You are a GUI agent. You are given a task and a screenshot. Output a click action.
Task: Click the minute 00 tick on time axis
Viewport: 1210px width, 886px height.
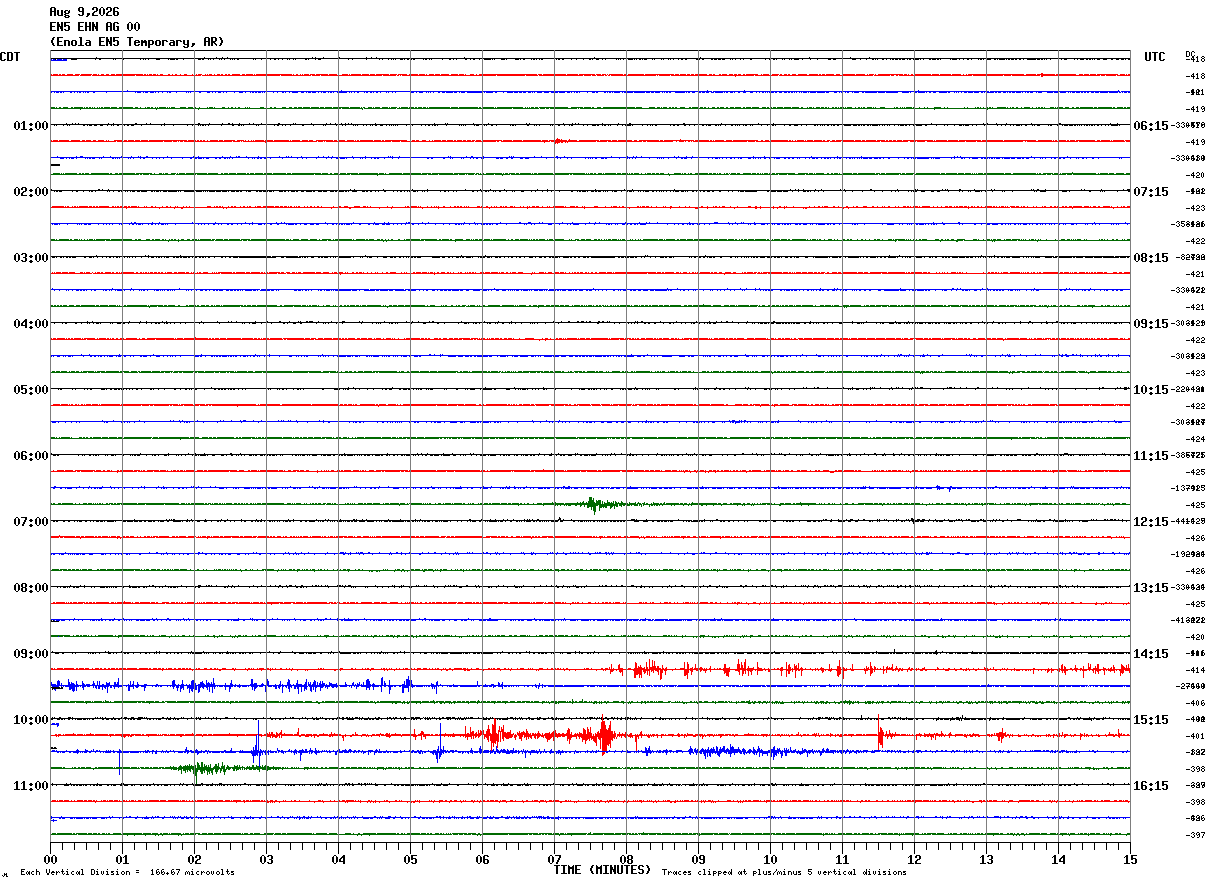pyautogui.click(x=50, y=858)
